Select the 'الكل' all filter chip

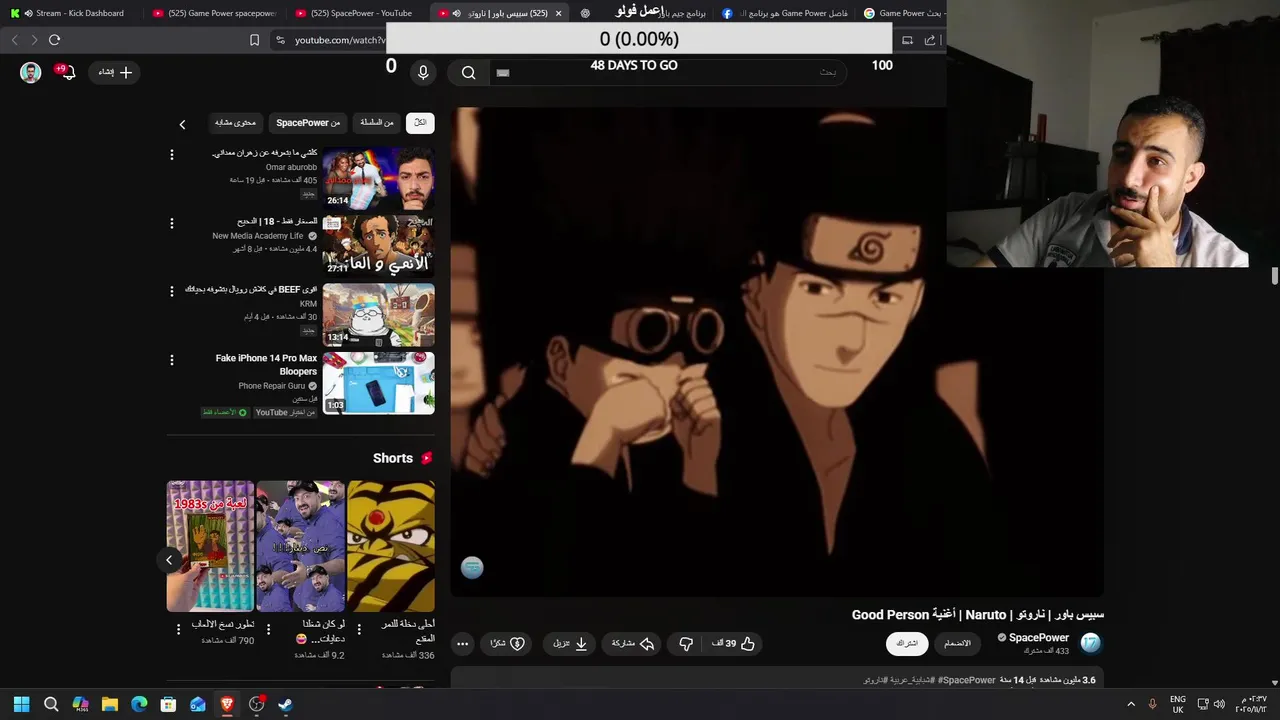click(x=420, y=123)
